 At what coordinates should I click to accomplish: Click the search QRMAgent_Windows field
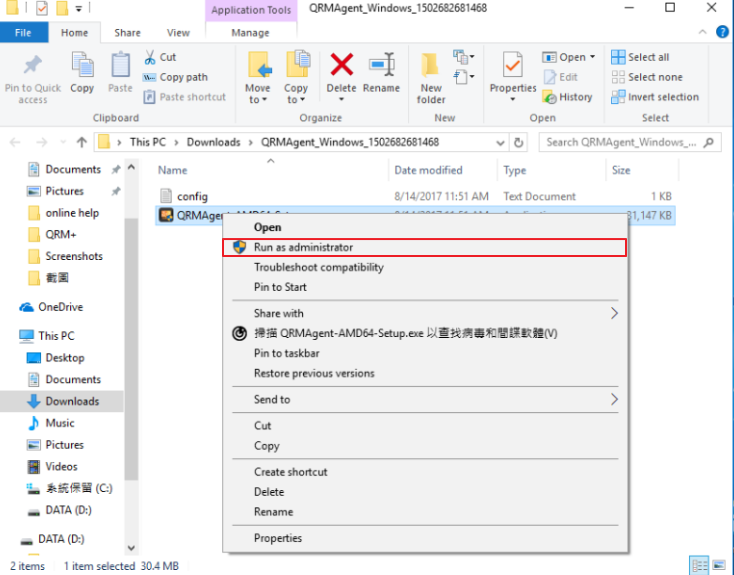(630, 142)
